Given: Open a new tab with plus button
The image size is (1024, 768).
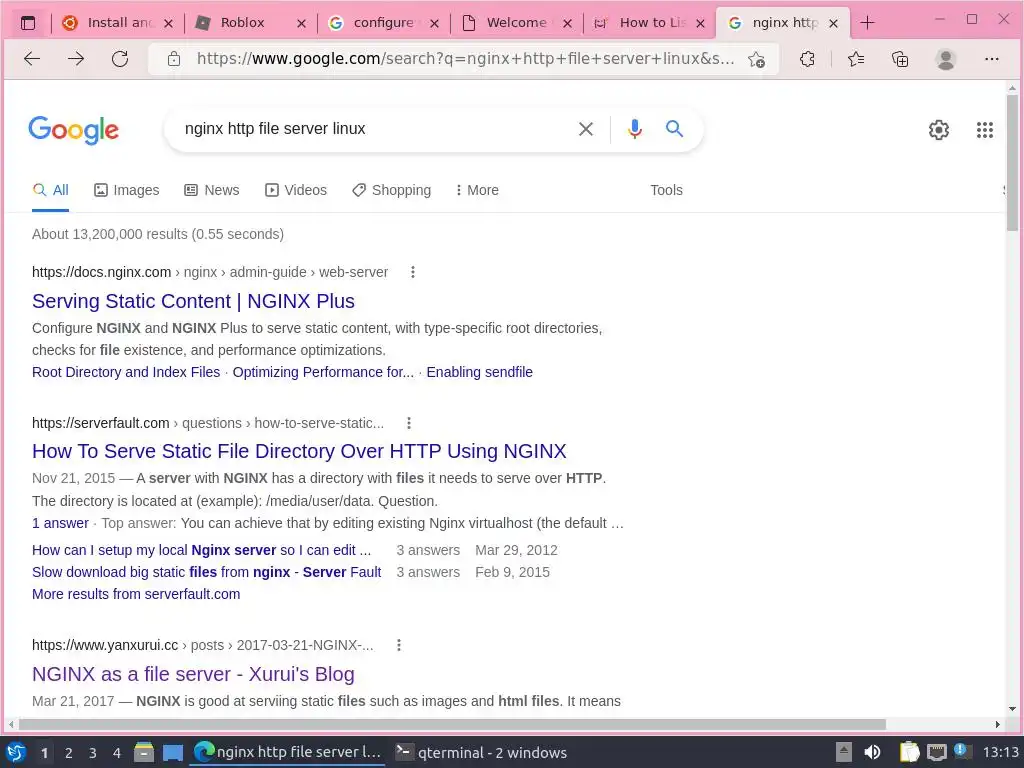Looking at the screenshot, I should (867, 23).
